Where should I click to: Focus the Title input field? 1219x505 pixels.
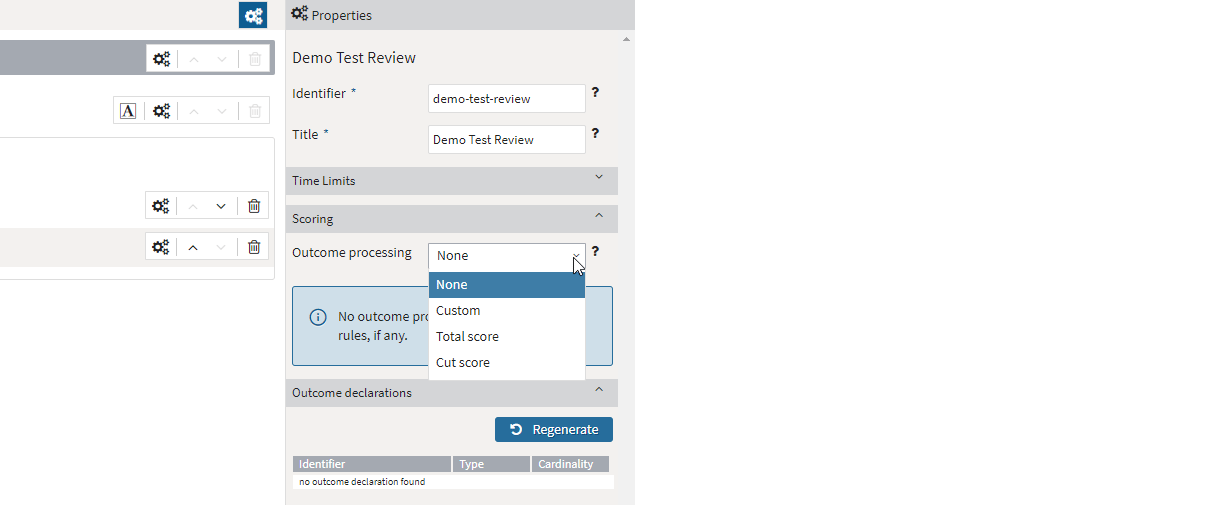506,140
